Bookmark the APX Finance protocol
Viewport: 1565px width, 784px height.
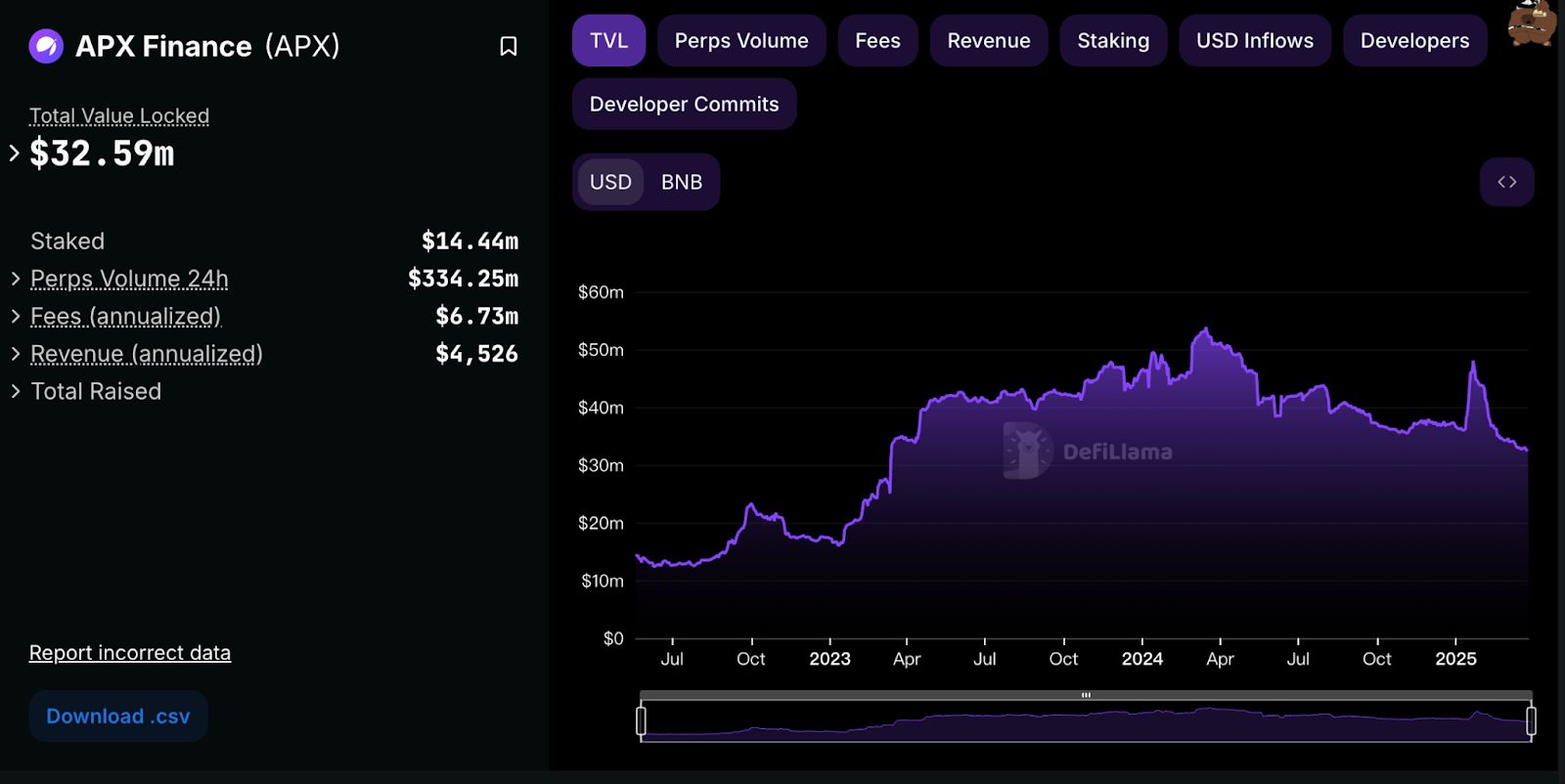[x=508, y=46]
